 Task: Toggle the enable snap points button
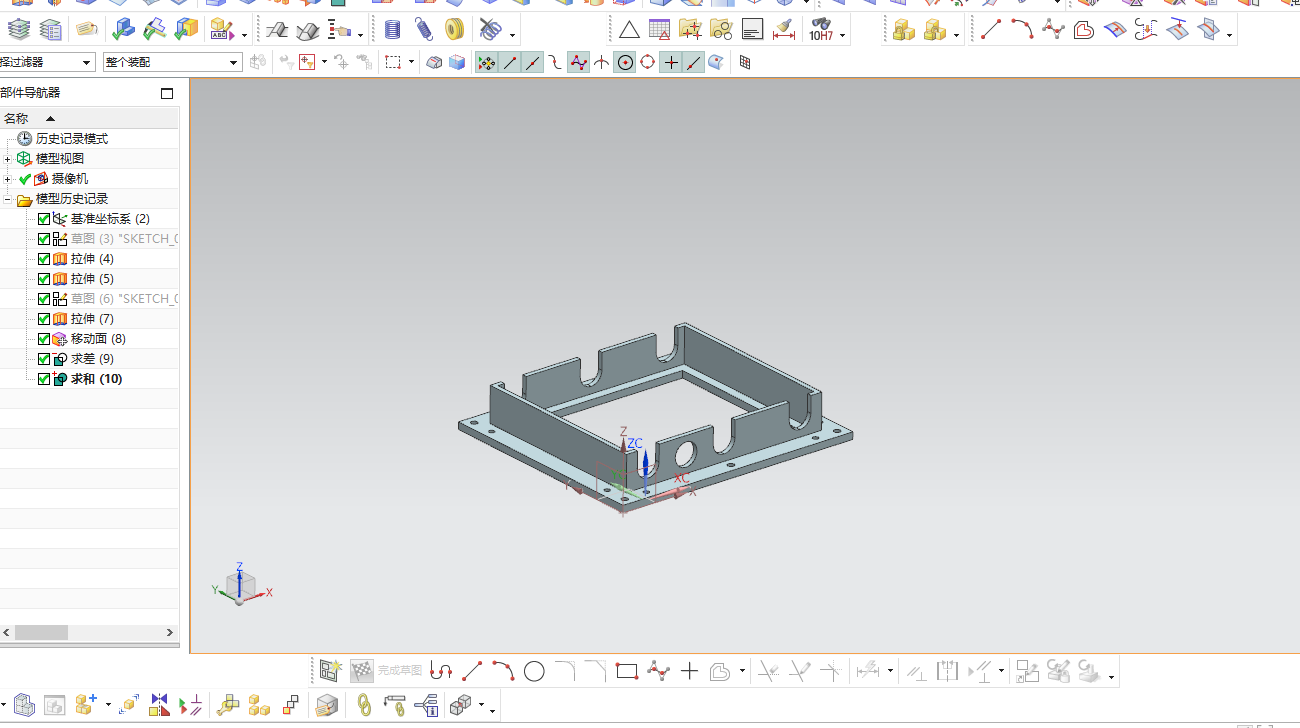click(486, 62)
